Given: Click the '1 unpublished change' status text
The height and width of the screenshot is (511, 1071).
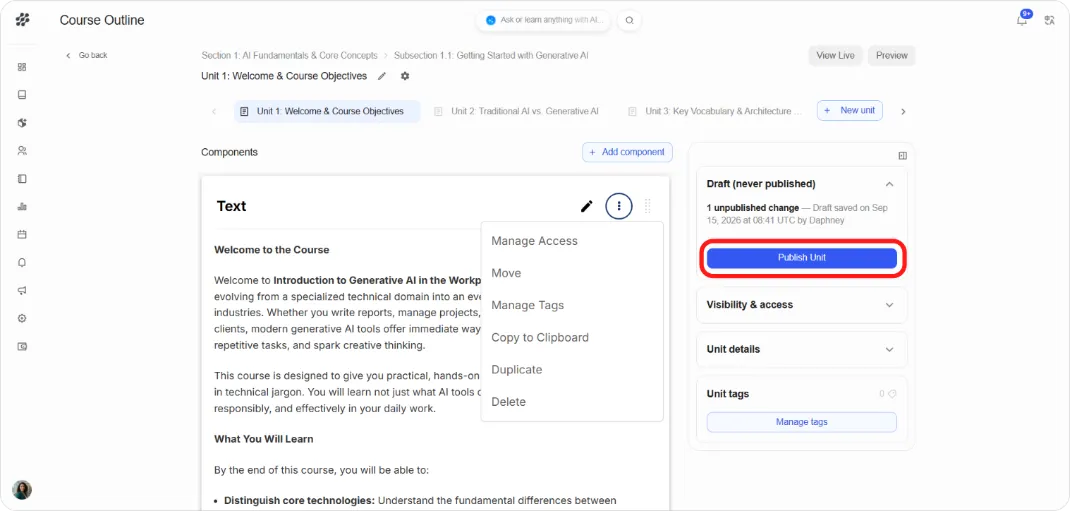Looking at the screenshot, I should point(753,208).
